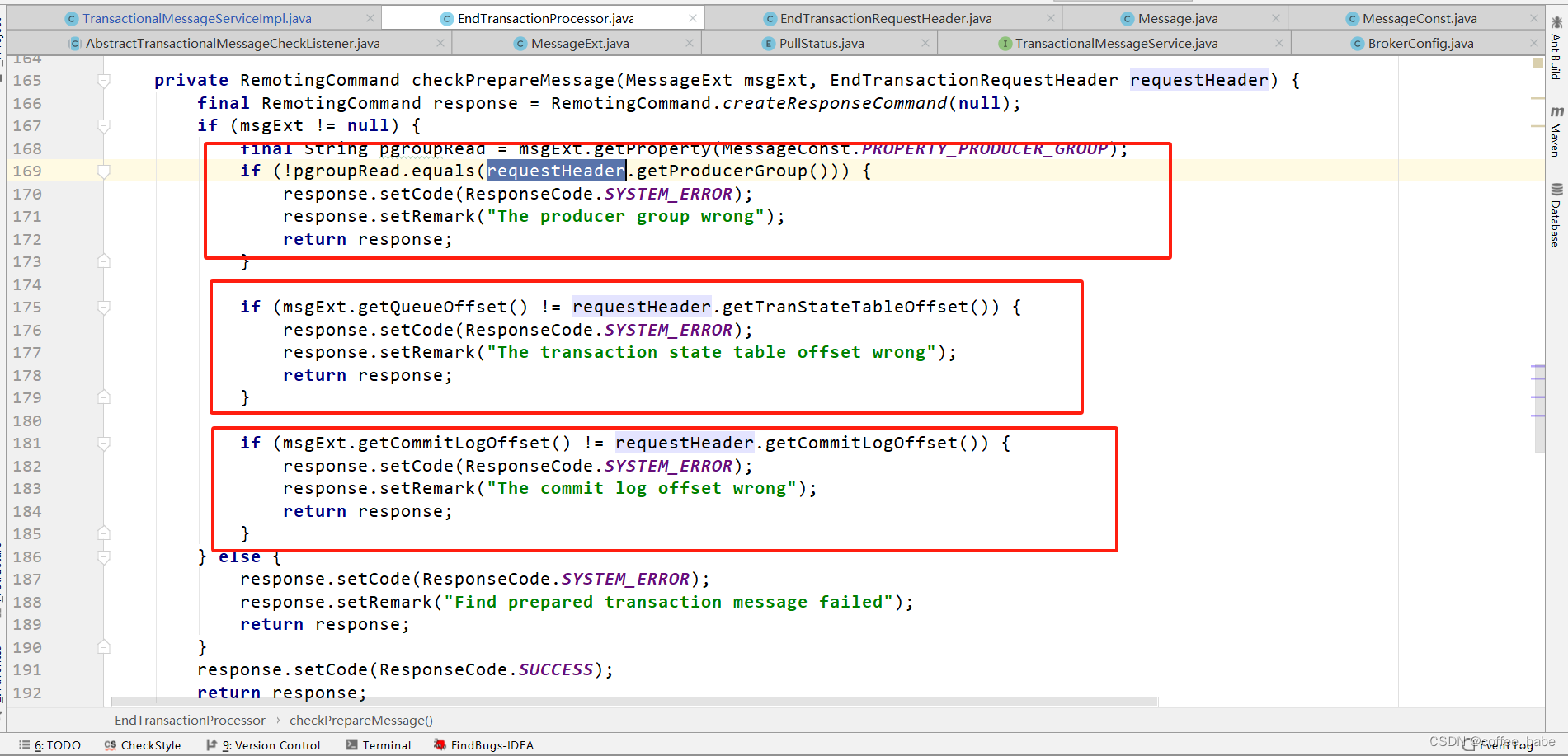Click createResponseCommand method on line 166
The width and height of the screenshot is (1568, 756).
pos(835,103)
